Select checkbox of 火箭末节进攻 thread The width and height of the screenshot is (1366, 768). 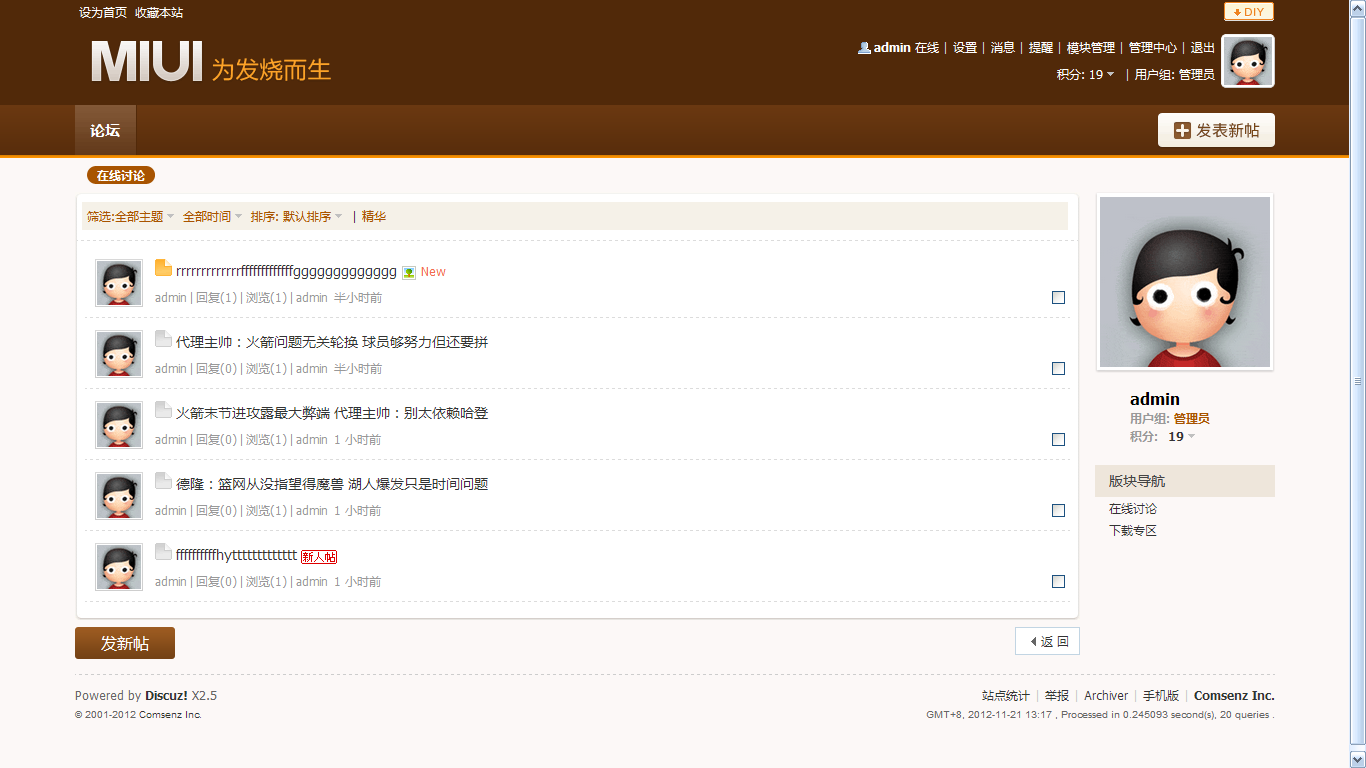point(1059,439)
